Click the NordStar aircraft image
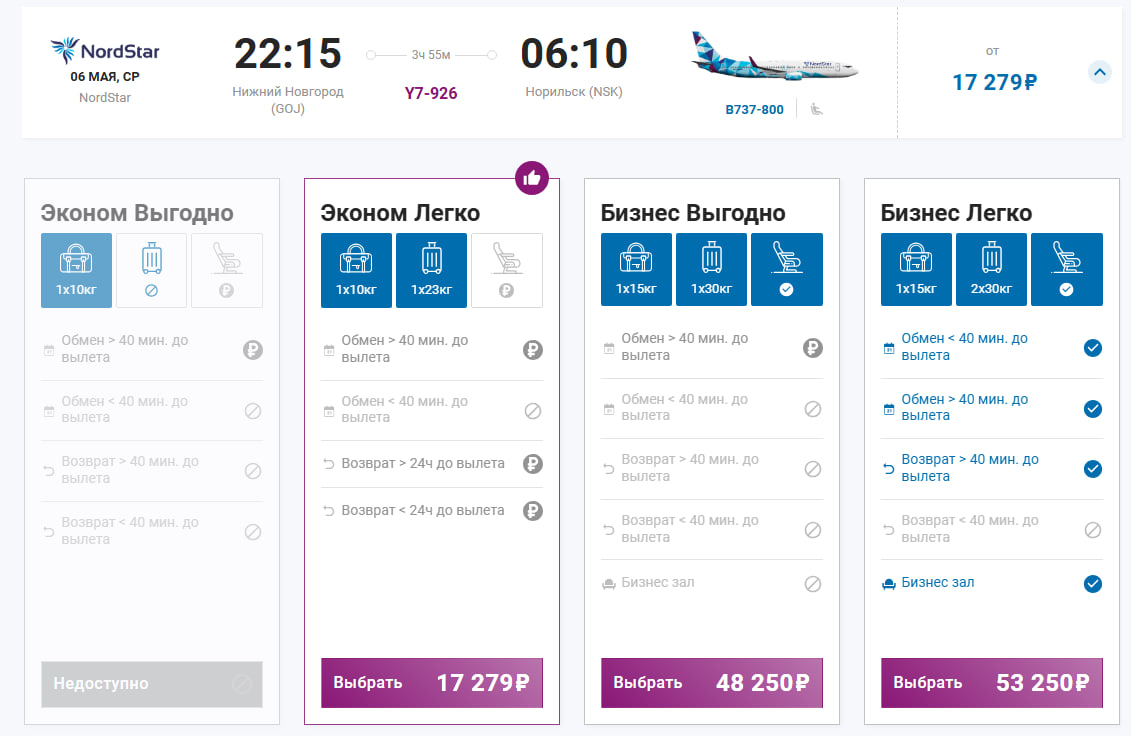 (x=775, y=58)
